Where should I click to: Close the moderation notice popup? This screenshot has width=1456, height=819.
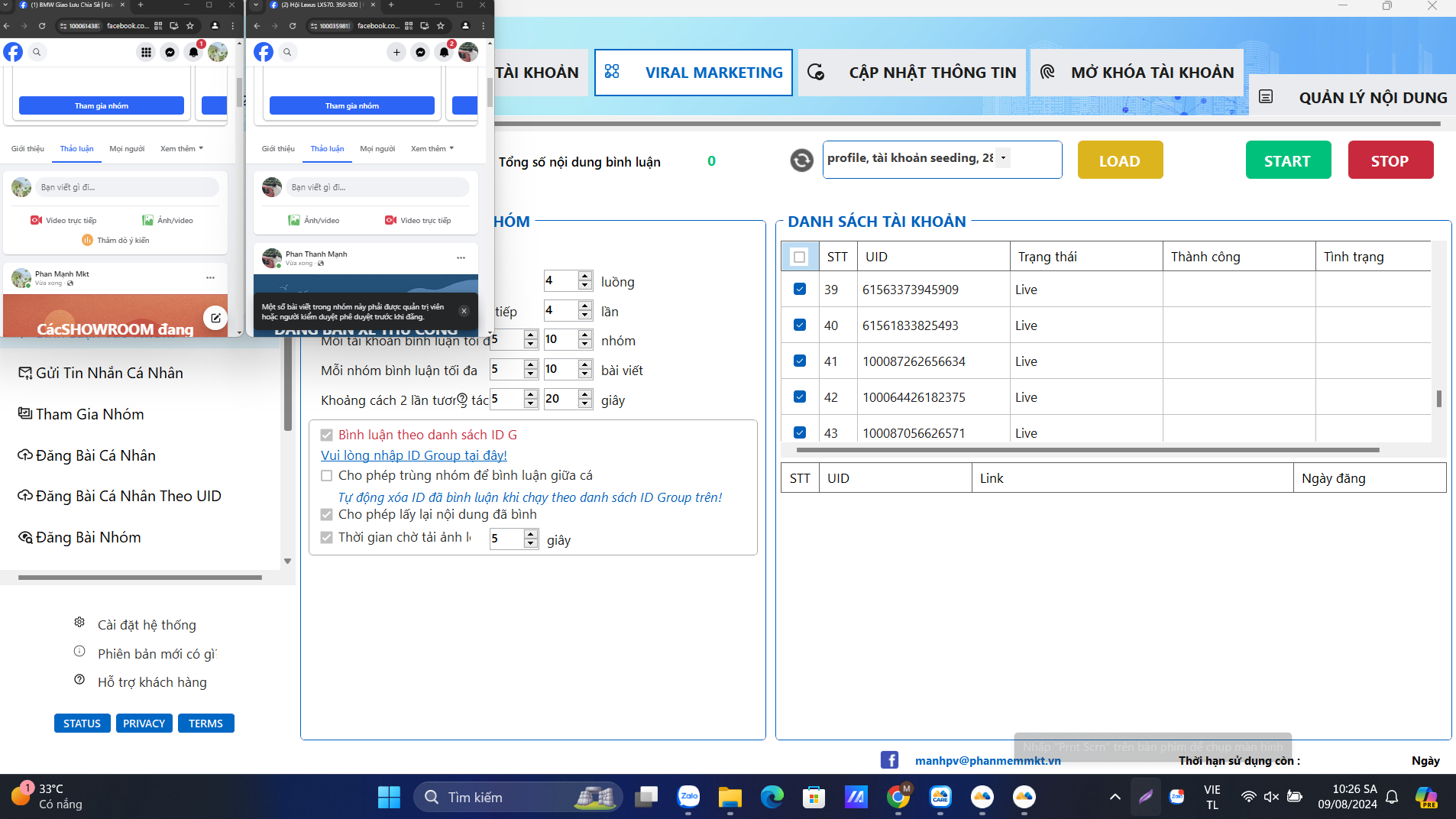pos(464,311)
